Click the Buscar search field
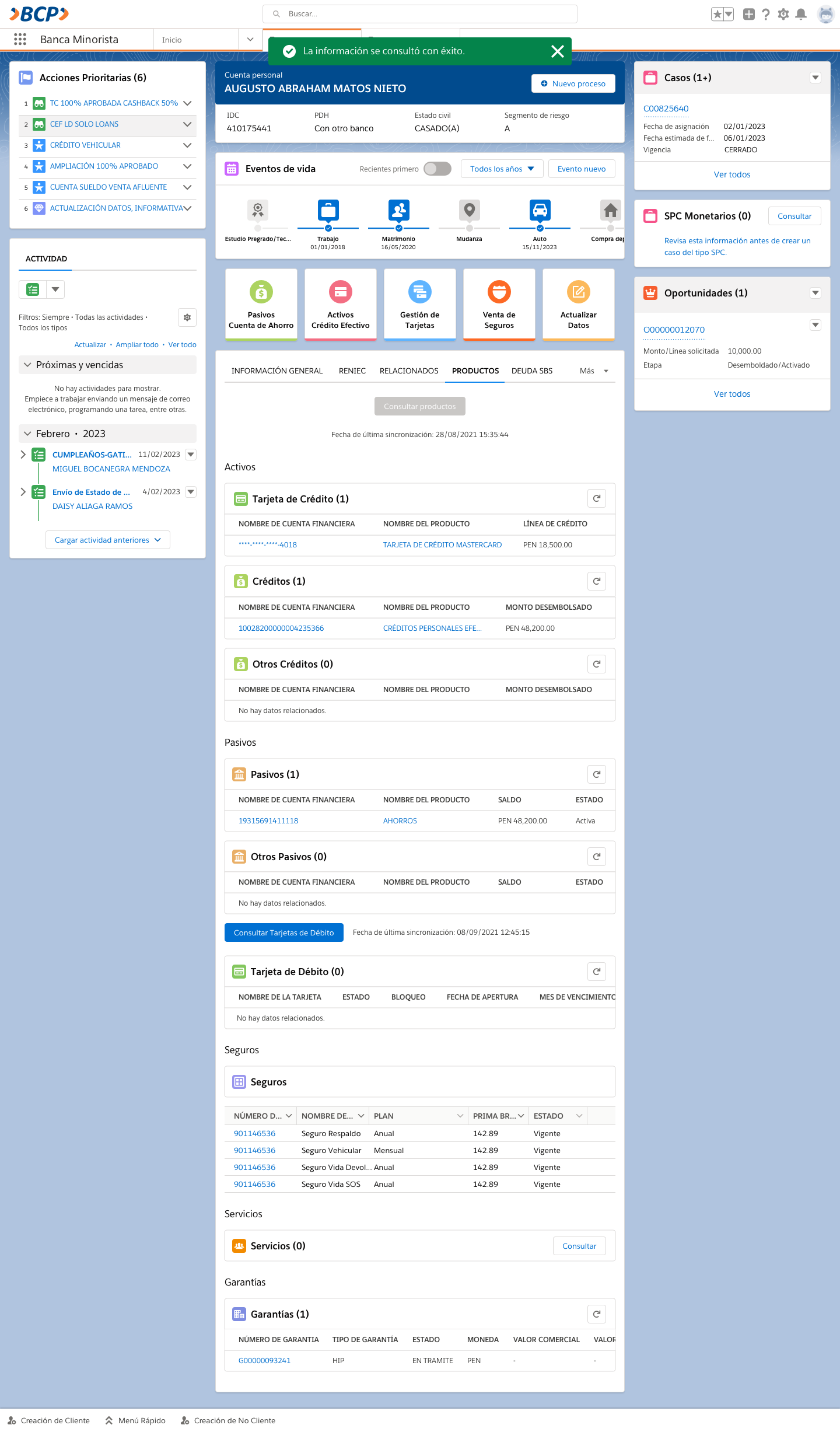 [420, 14]
